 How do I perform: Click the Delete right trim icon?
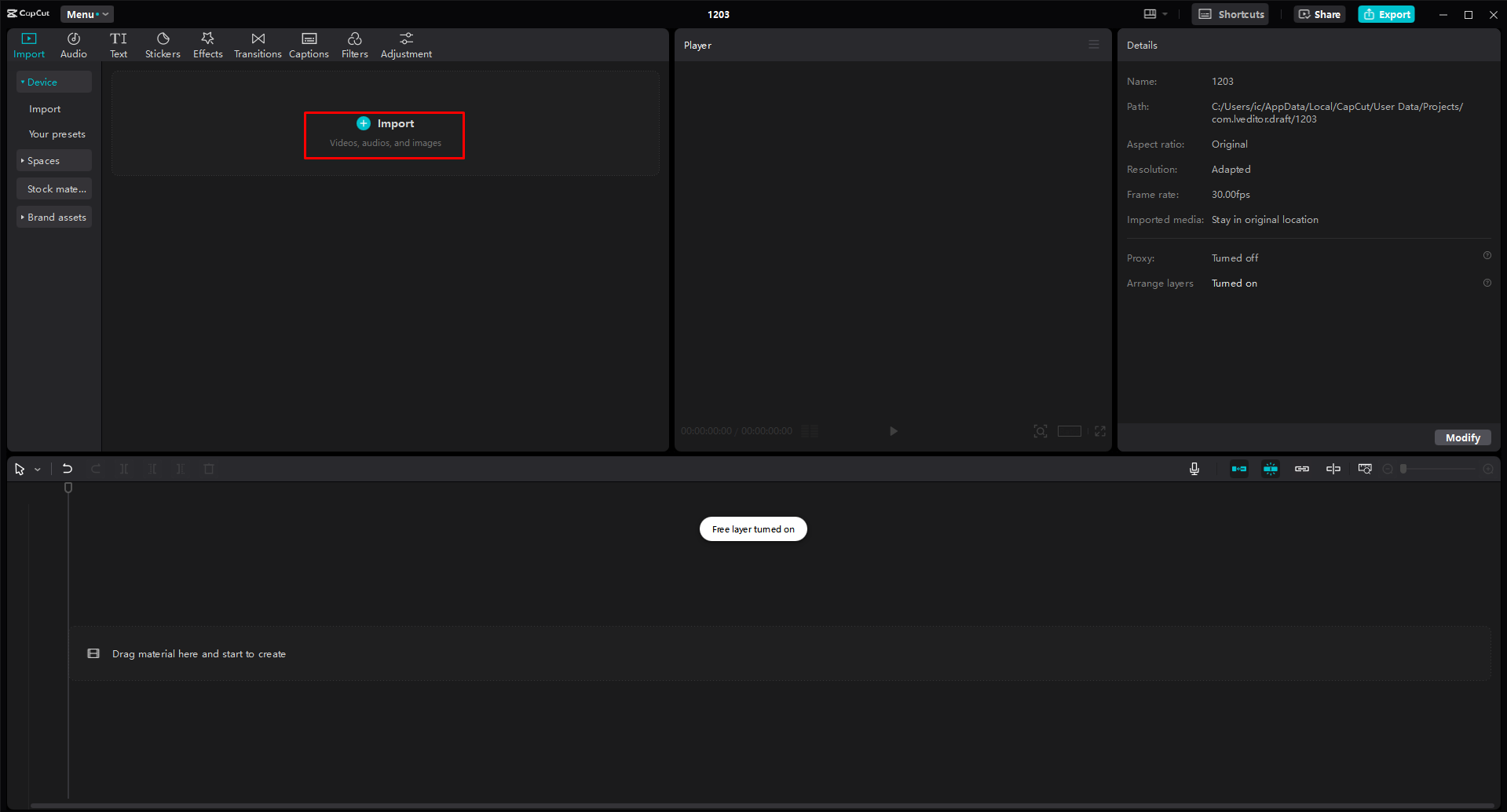[x=181, y=469]
